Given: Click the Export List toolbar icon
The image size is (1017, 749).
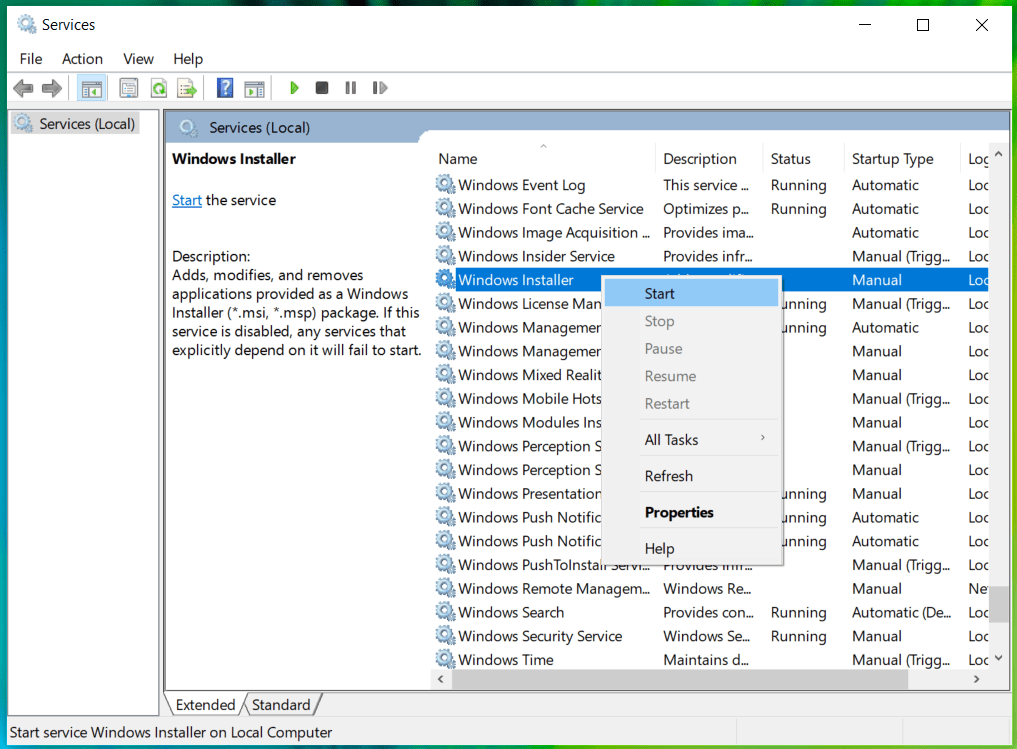Looking at the screenshot, I should click(186, 88).
